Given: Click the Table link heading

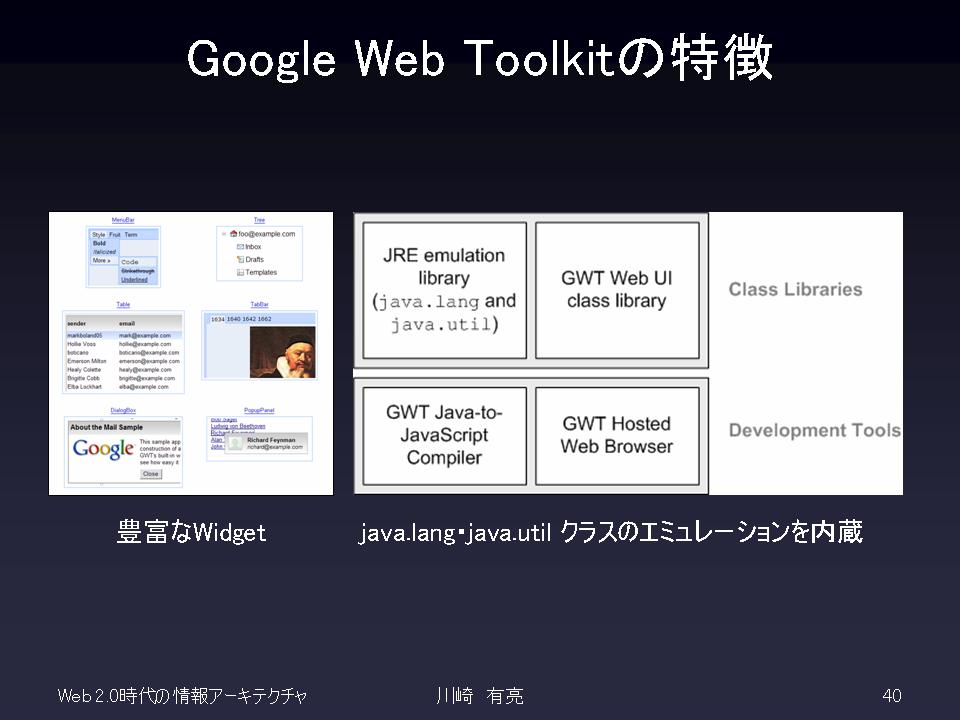Looking at the screenshot, I should coord(123,304).
